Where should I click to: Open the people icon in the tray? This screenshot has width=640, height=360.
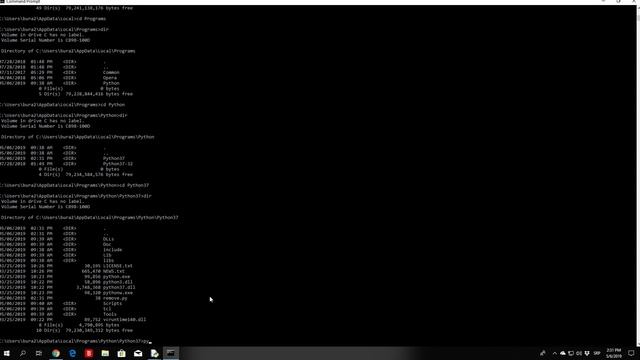[542, 353]
